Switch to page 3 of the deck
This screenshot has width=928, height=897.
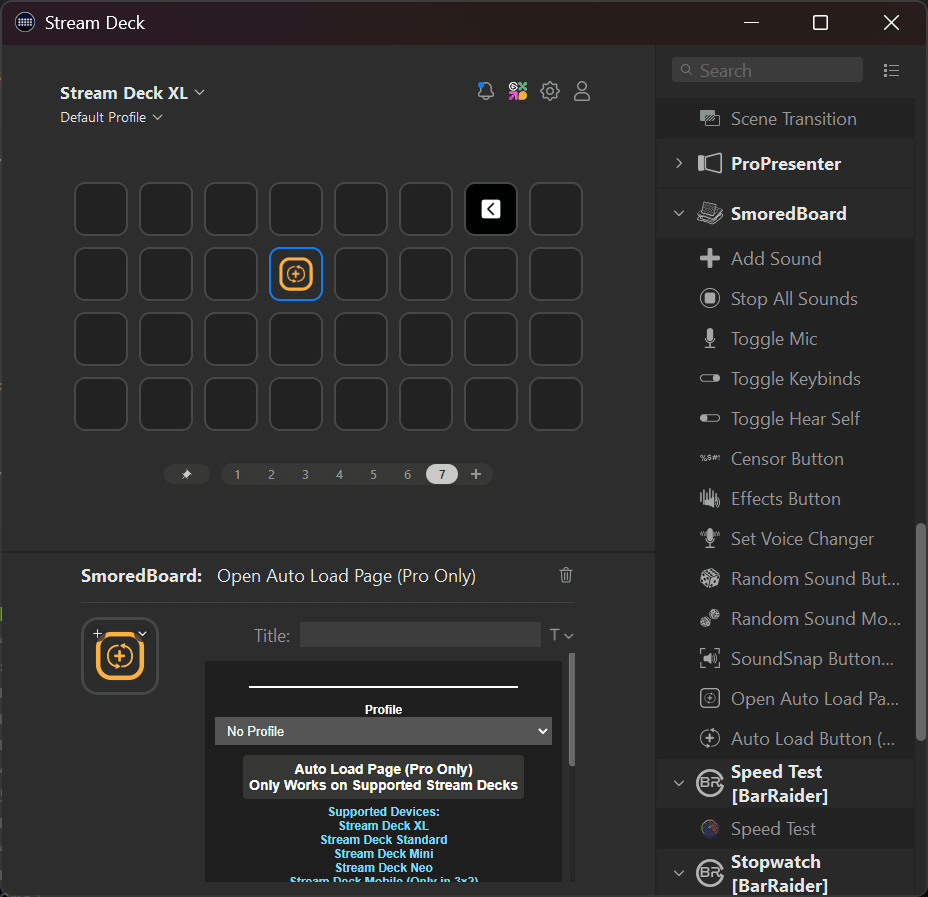pyautogui.click(x=305, y=474)
